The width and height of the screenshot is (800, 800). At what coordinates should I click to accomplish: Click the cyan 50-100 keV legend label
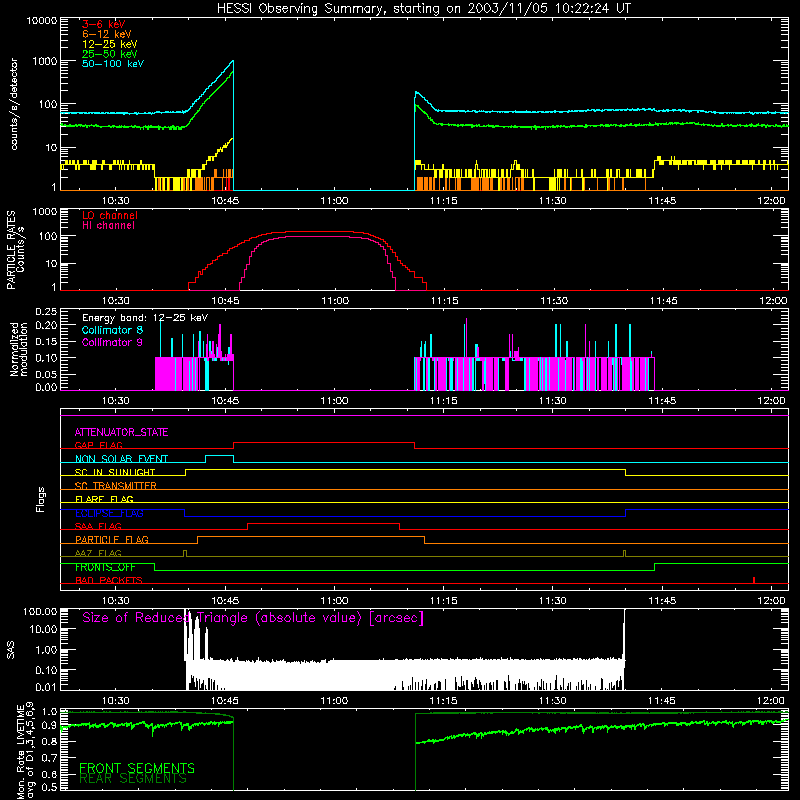click(x=112, y=64)
